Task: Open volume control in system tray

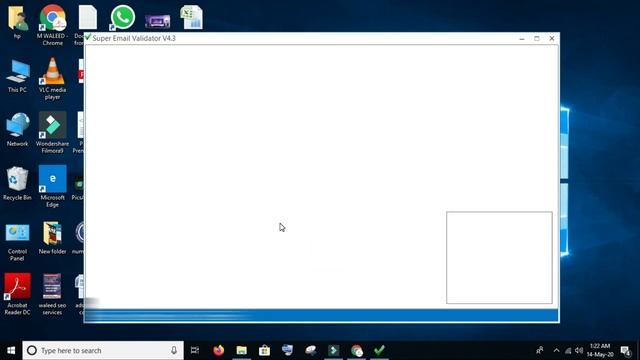Action: [x=579, y=350]
